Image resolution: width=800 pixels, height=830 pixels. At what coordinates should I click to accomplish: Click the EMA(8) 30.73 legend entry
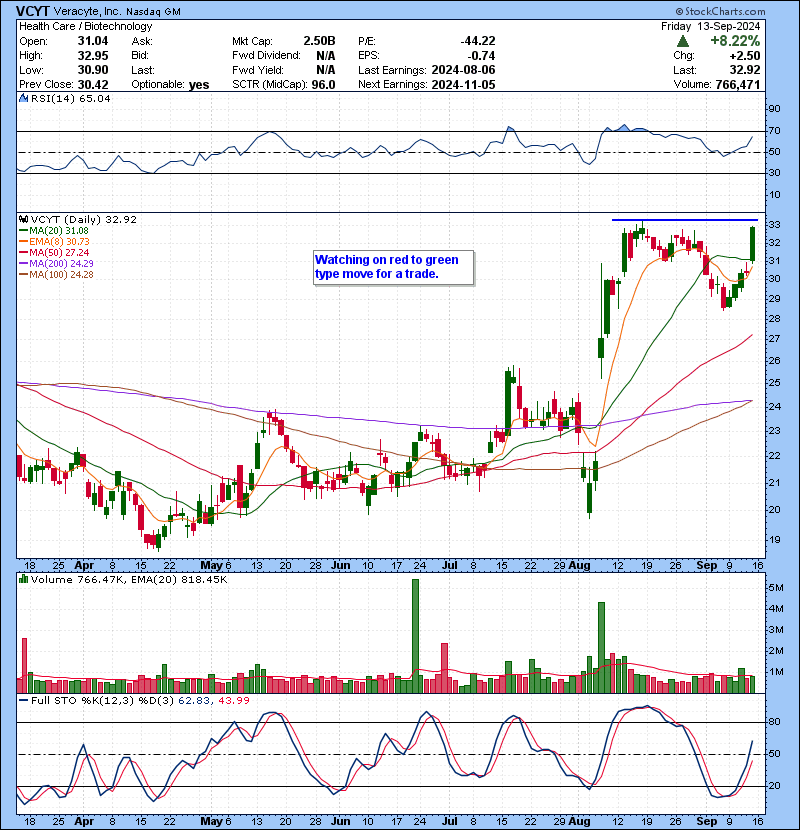(x=55, y=241)
